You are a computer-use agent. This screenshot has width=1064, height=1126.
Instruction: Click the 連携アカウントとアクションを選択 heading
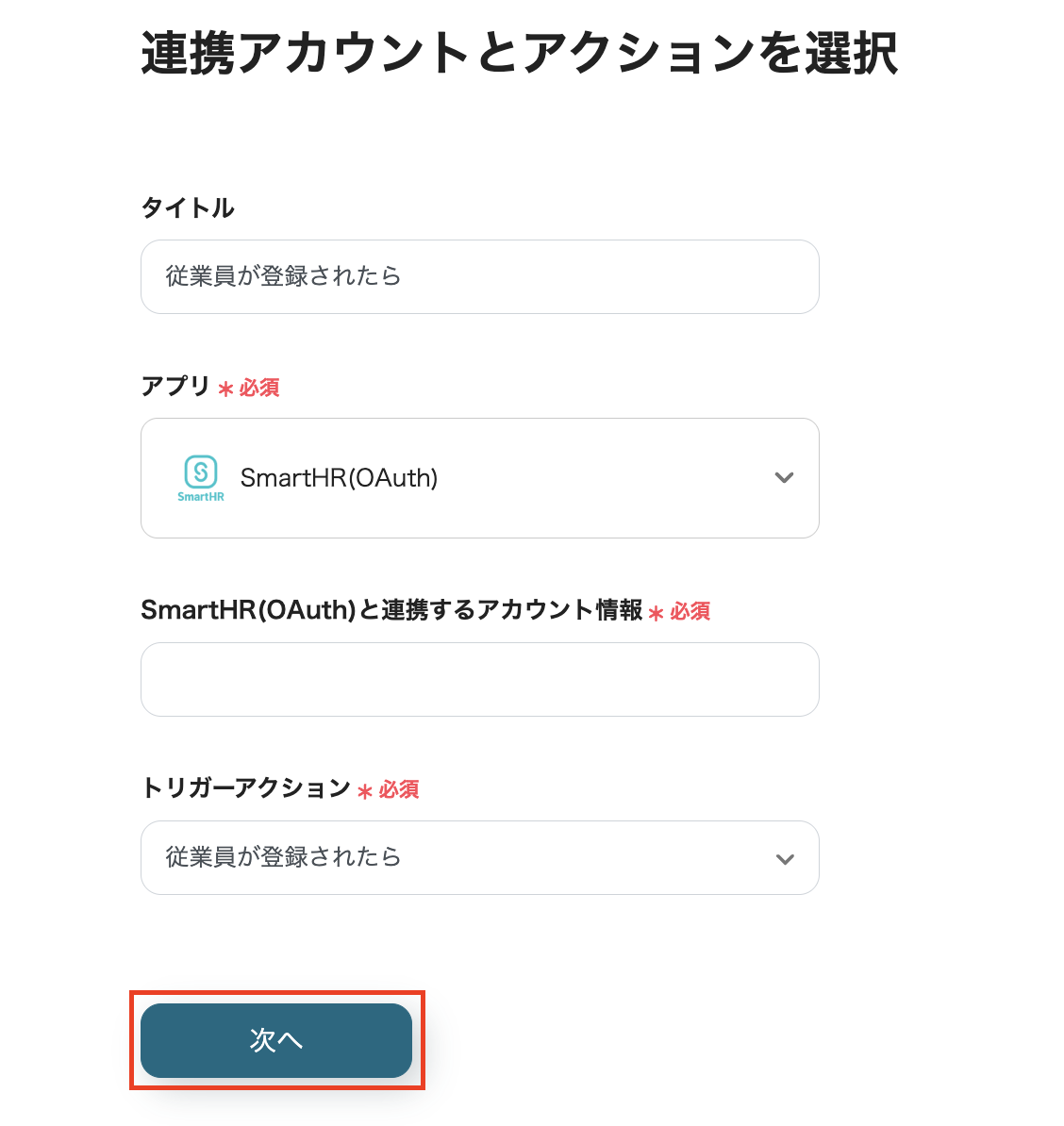click(519, 53)
